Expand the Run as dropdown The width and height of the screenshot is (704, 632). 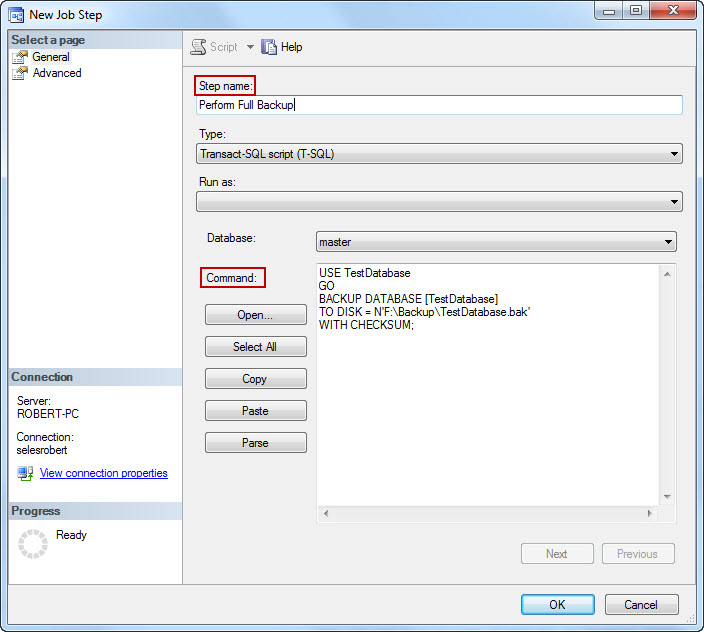675,202
